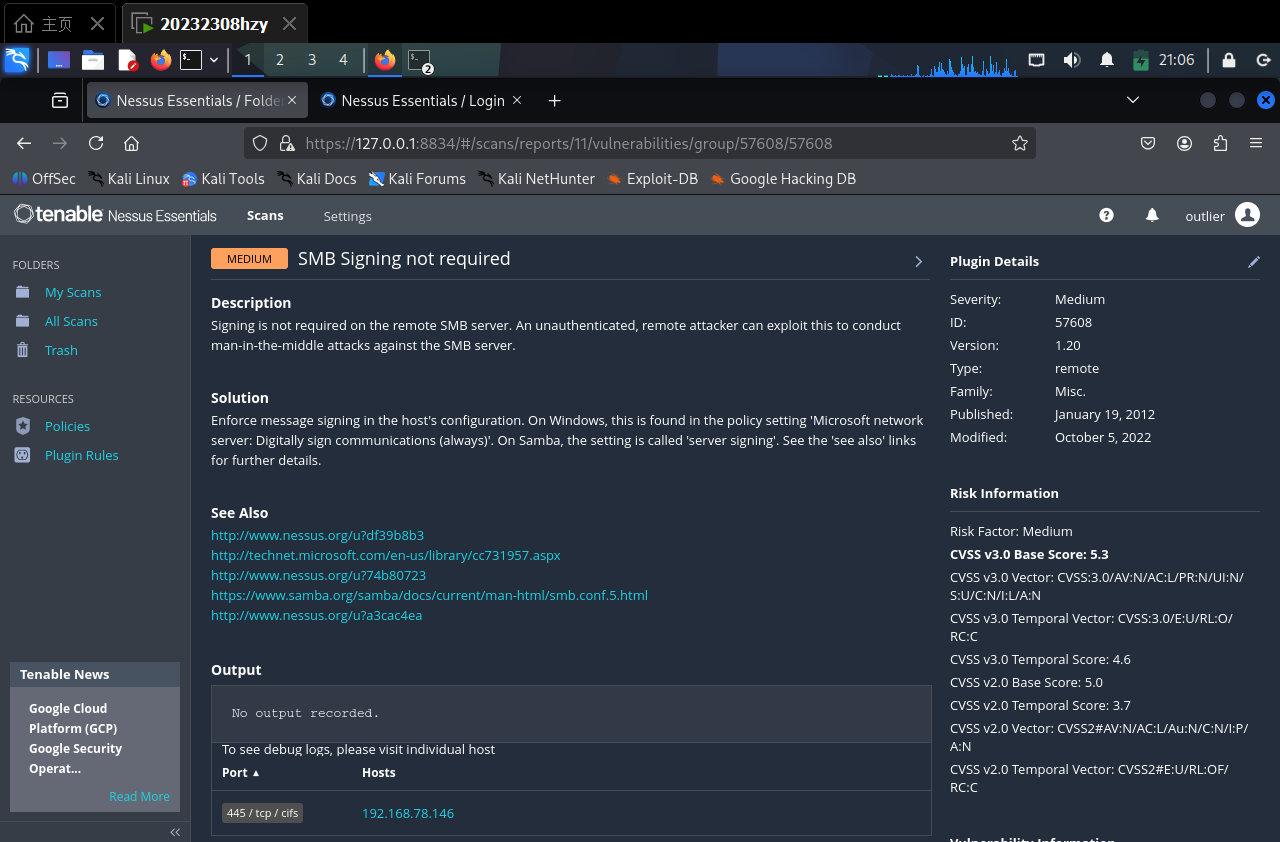Open a new browser tab
Image resolution: width=1280 pixels, height=842 pixels.
click(x=555, y=100)
